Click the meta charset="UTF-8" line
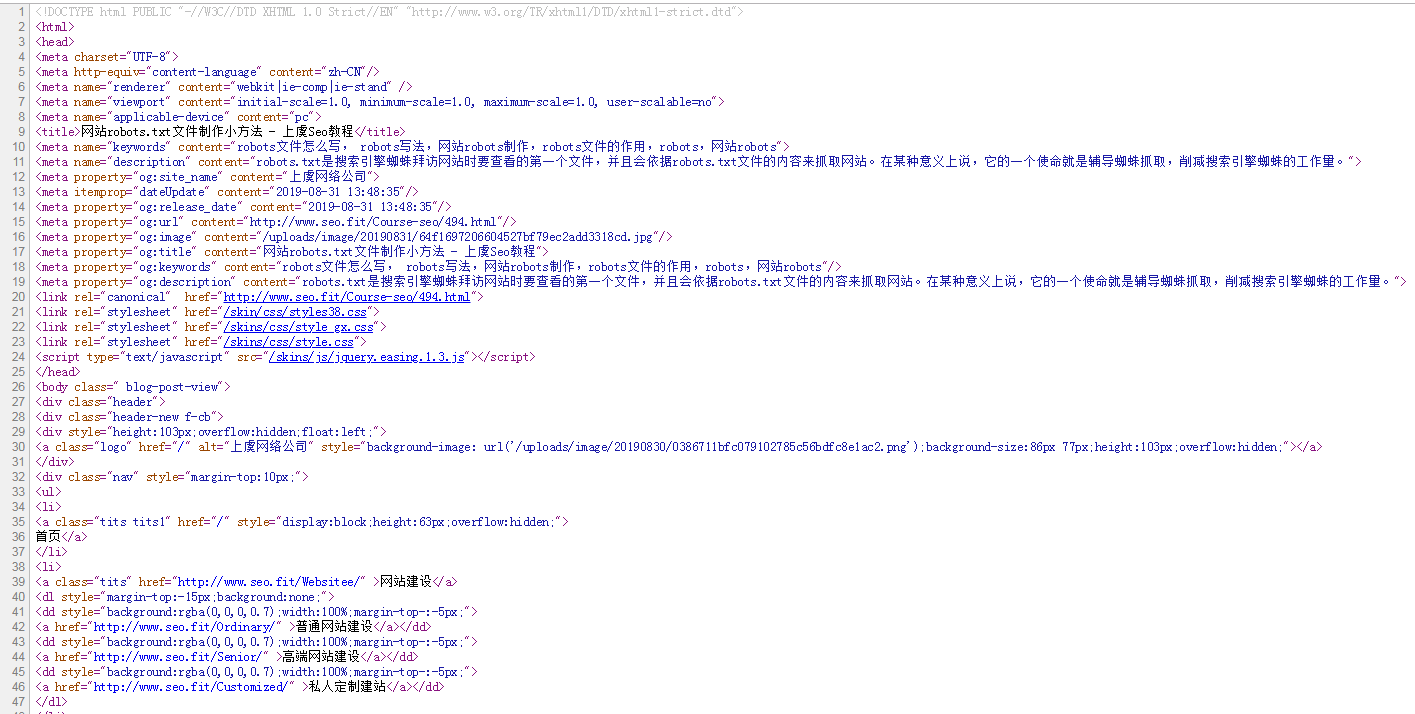 click(107, 57)
